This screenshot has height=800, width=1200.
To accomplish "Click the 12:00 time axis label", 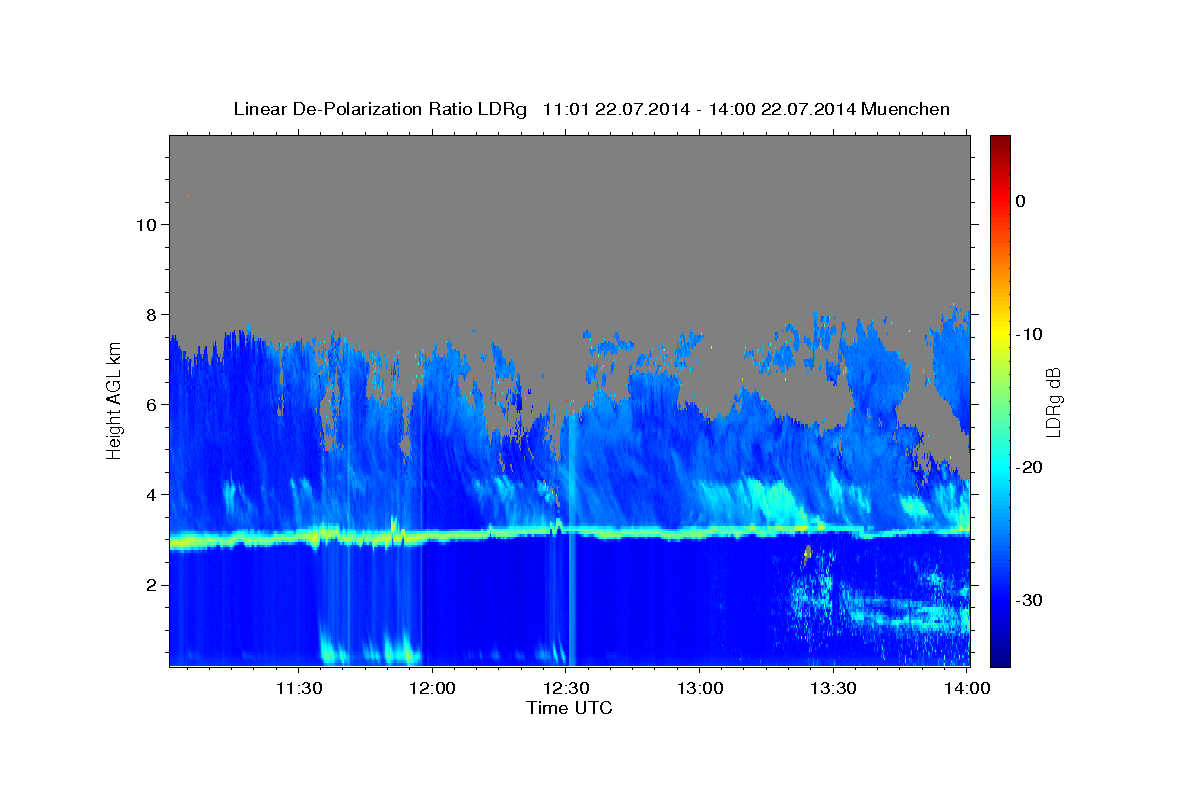I will tap(432, 688).
